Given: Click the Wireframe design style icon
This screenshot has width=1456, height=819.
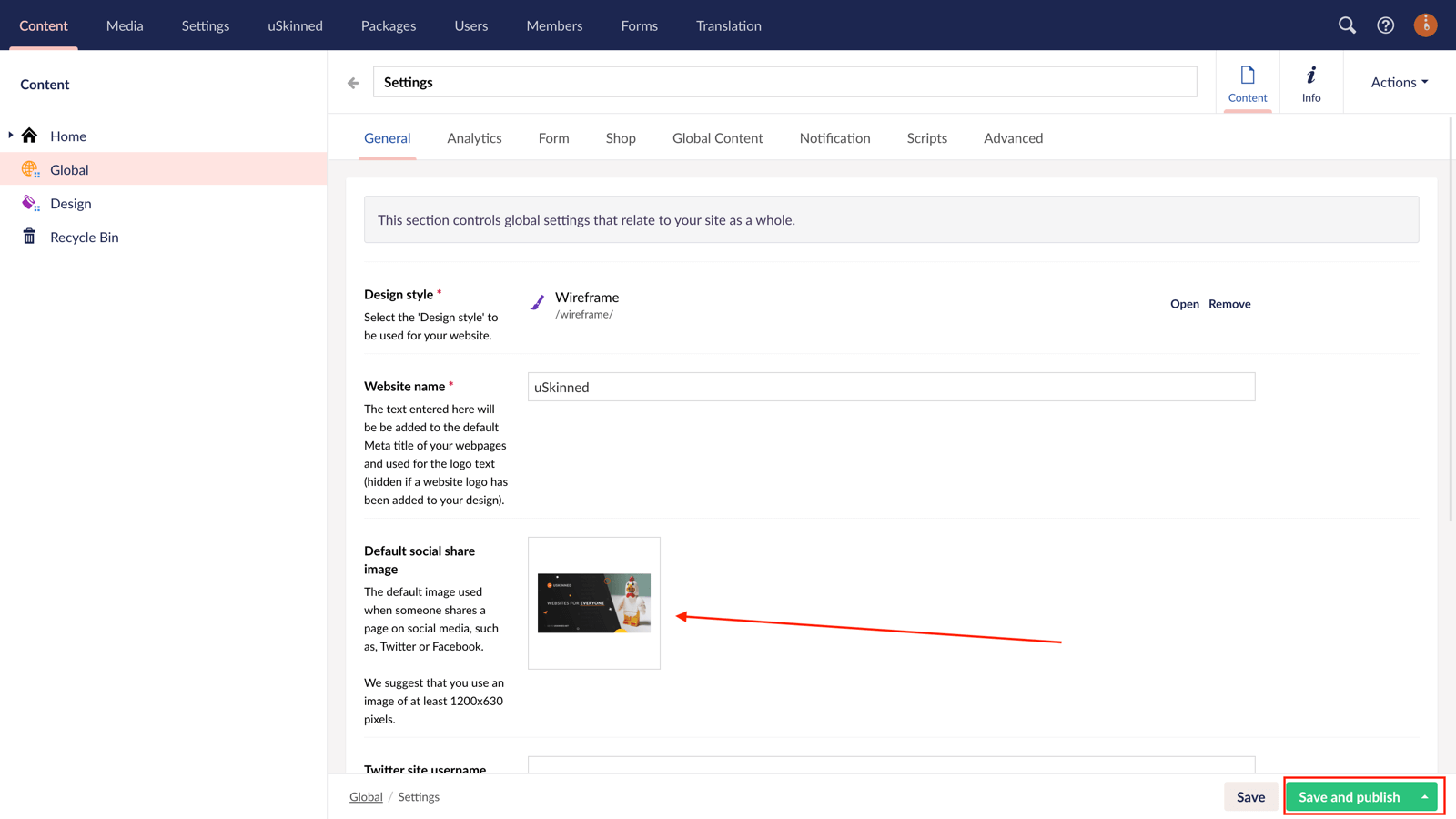Looking at the screenshot, I should click(539, 304).
